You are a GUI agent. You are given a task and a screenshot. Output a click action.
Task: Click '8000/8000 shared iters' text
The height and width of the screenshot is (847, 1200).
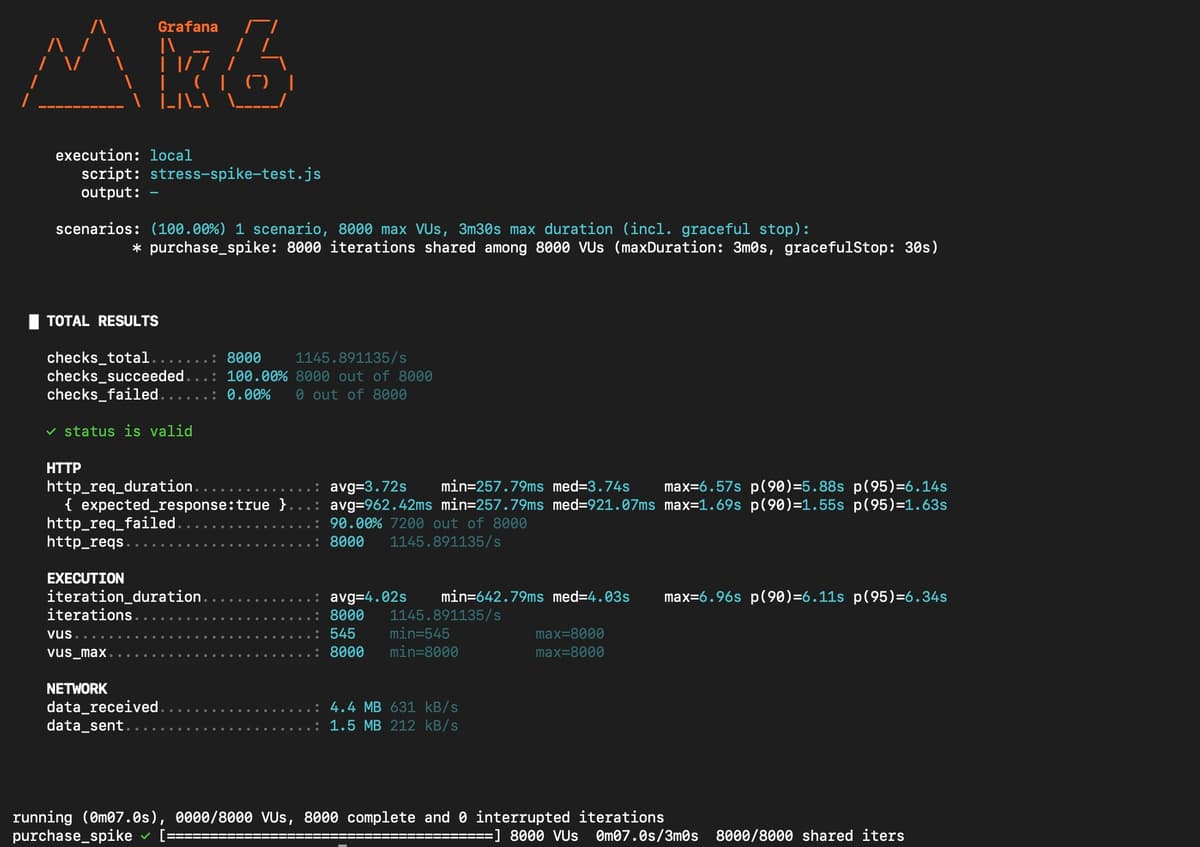point(810,835)
